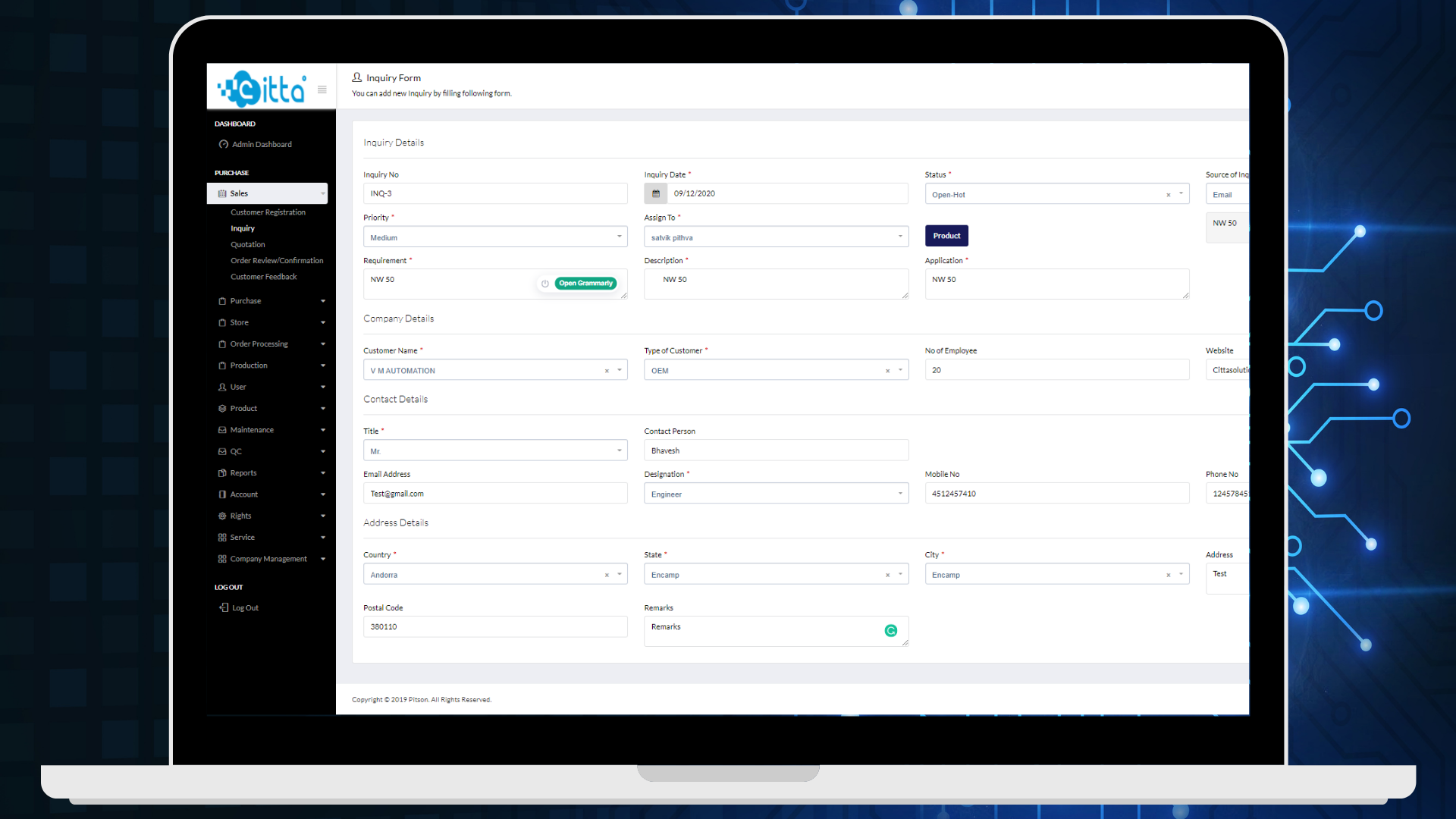The width and height of the screenshot is (1456, 819).
Task: Click the No of Employee field
Action: (1057, 370)
